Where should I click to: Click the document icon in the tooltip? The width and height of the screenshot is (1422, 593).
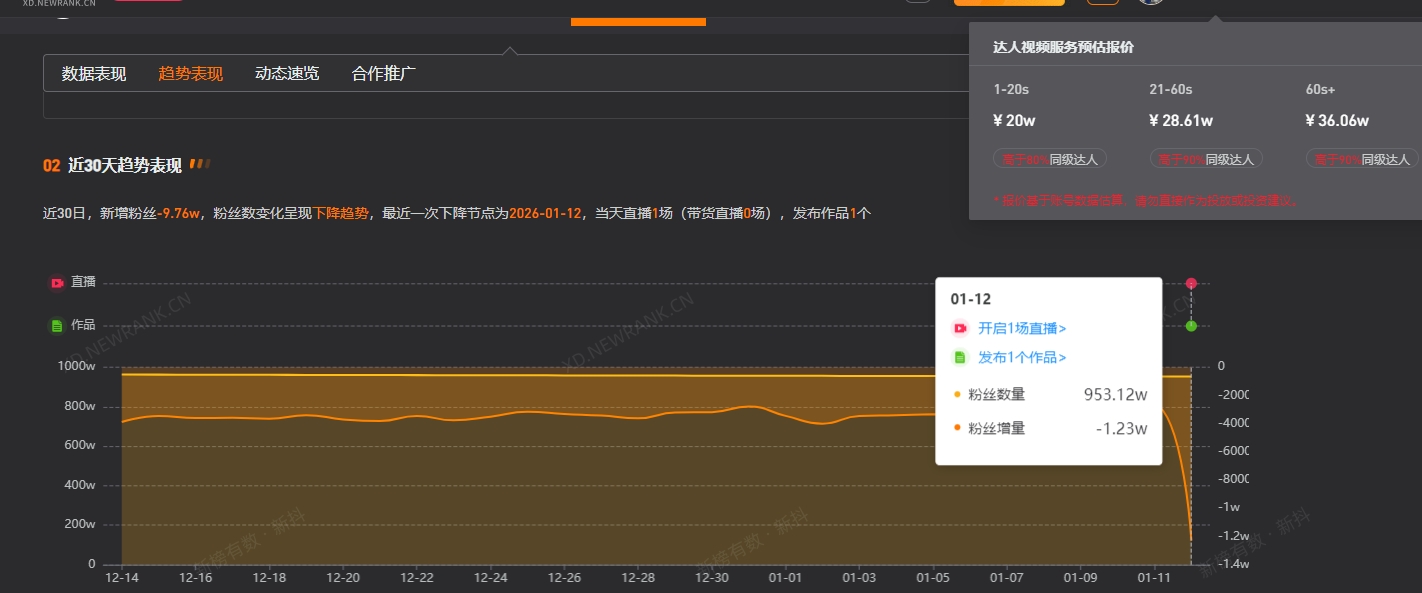coord(960,357)
